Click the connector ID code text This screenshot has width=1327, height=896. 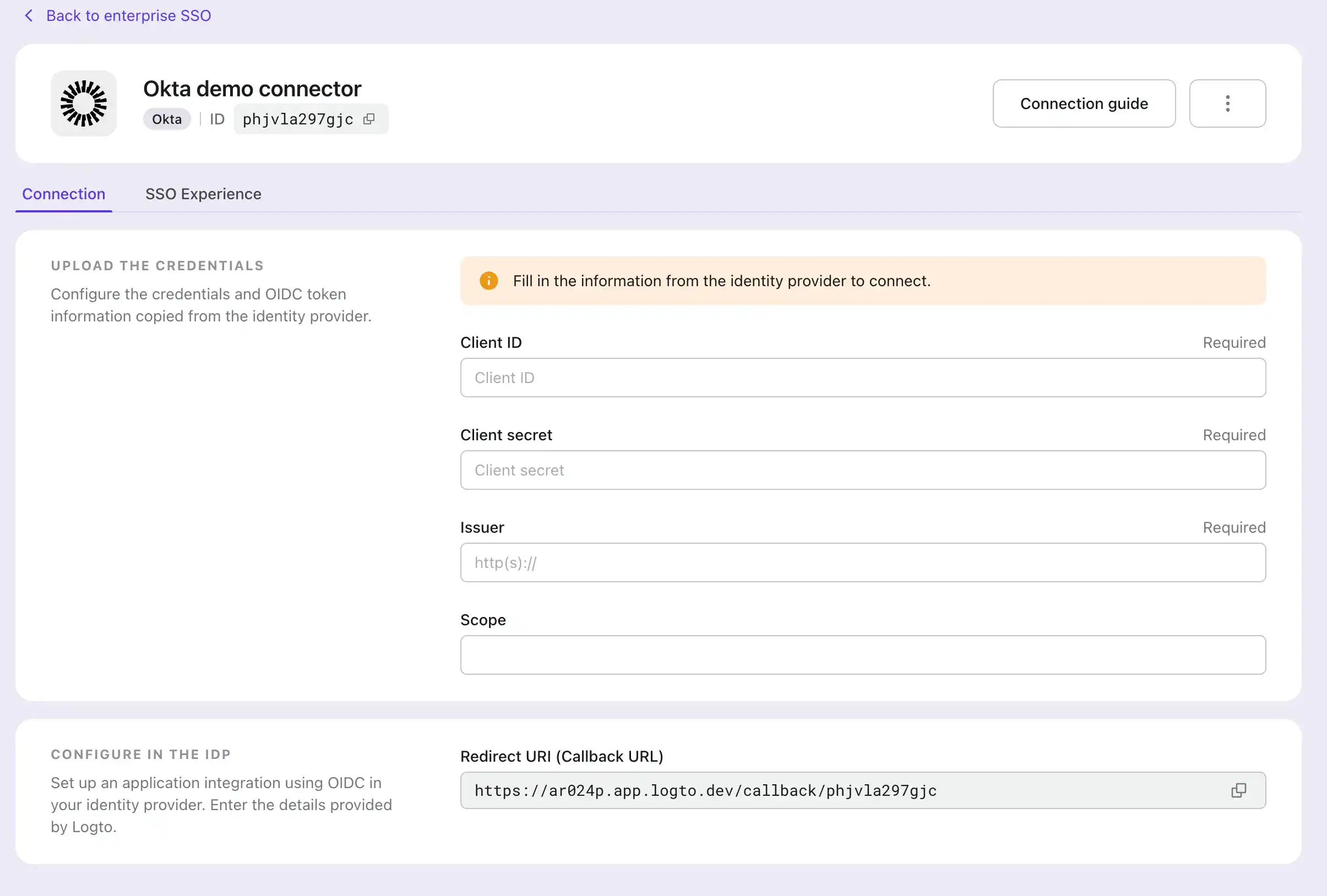[297, 119]
